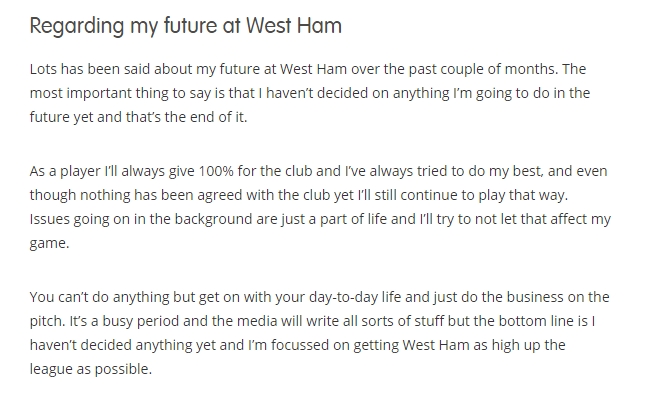Click the single word 'game.' line

click(49, 244)
